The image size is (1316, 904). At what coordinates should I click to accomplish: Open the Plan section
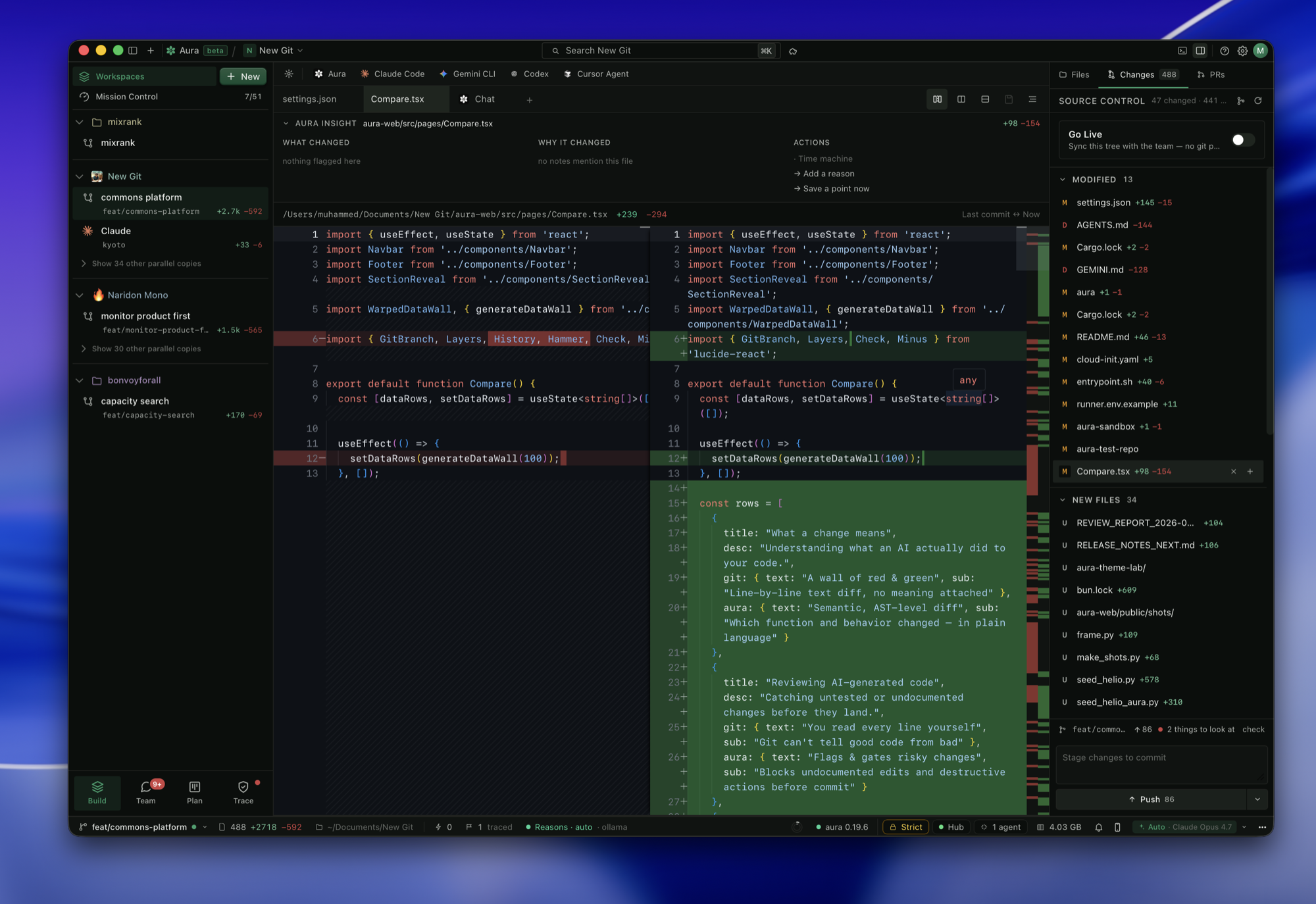195,792
